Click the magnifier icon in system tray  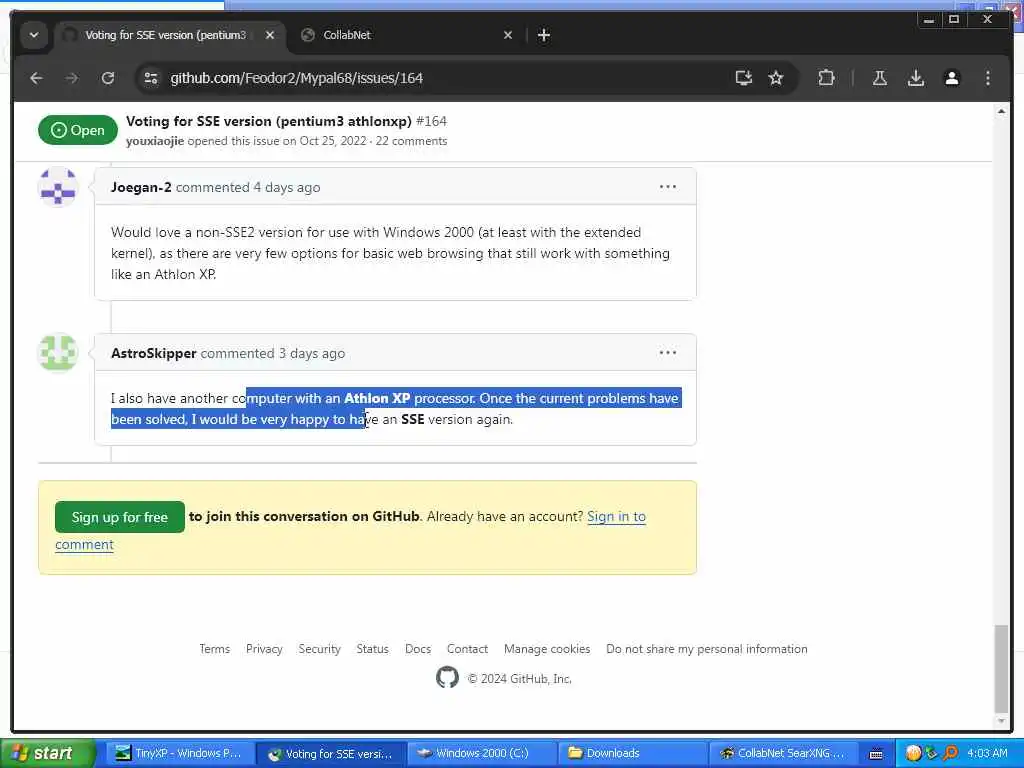coord(950,753)
